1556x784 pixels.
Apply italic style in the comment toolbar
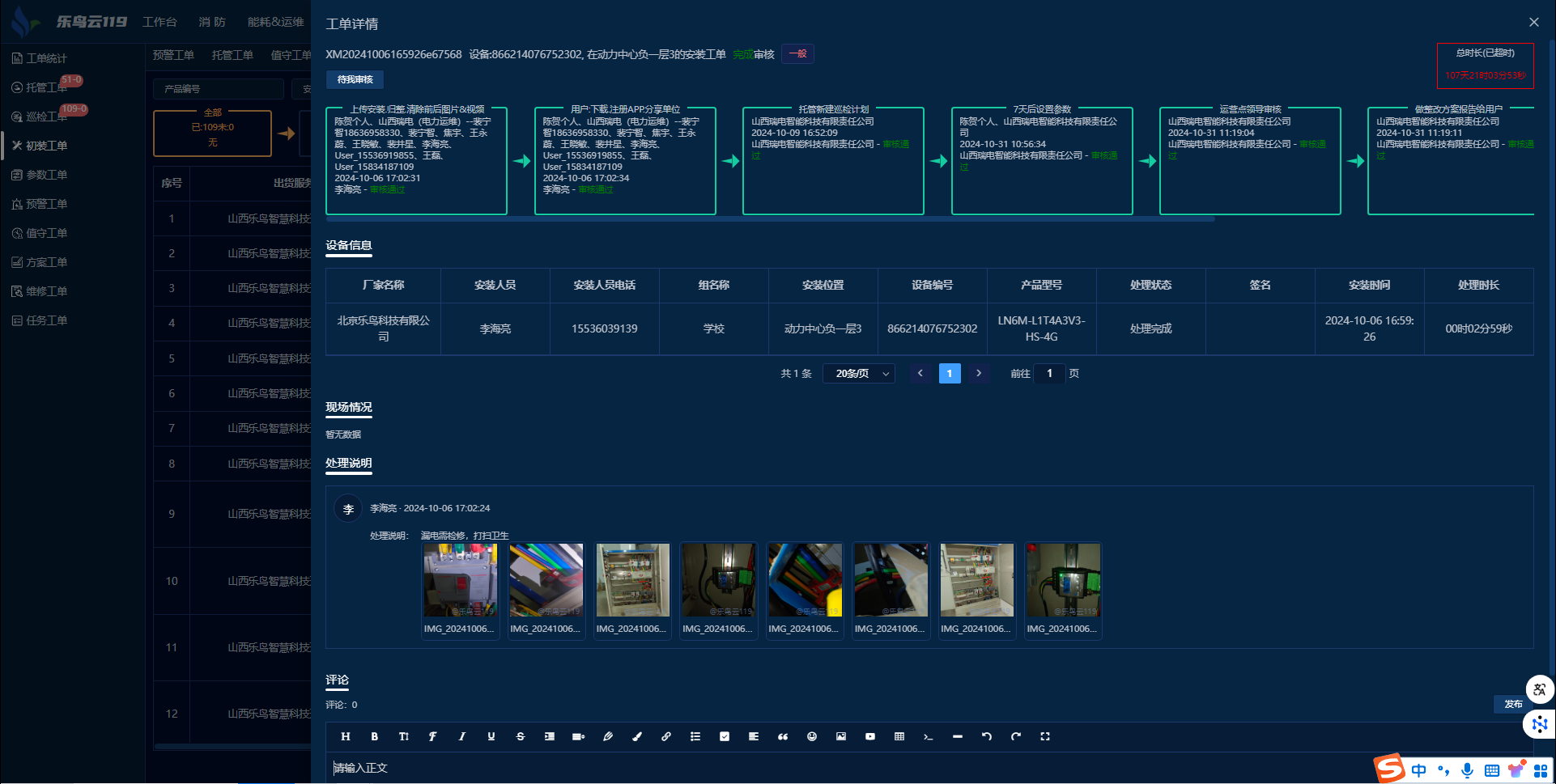tap(461, 736)
